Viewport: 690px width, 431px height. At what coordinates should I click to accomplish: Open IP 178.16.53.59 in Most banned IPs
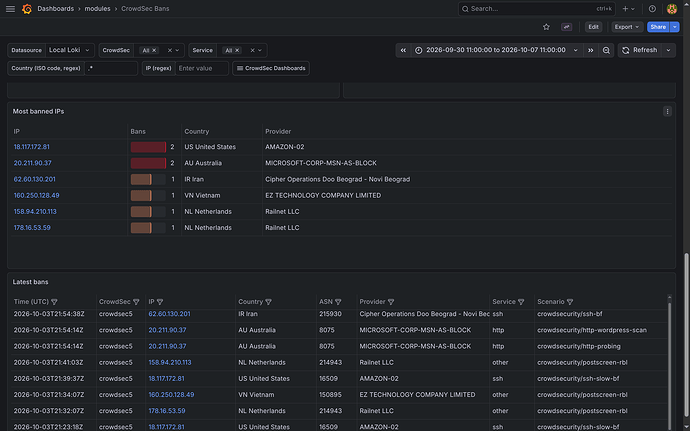point(32,228)
